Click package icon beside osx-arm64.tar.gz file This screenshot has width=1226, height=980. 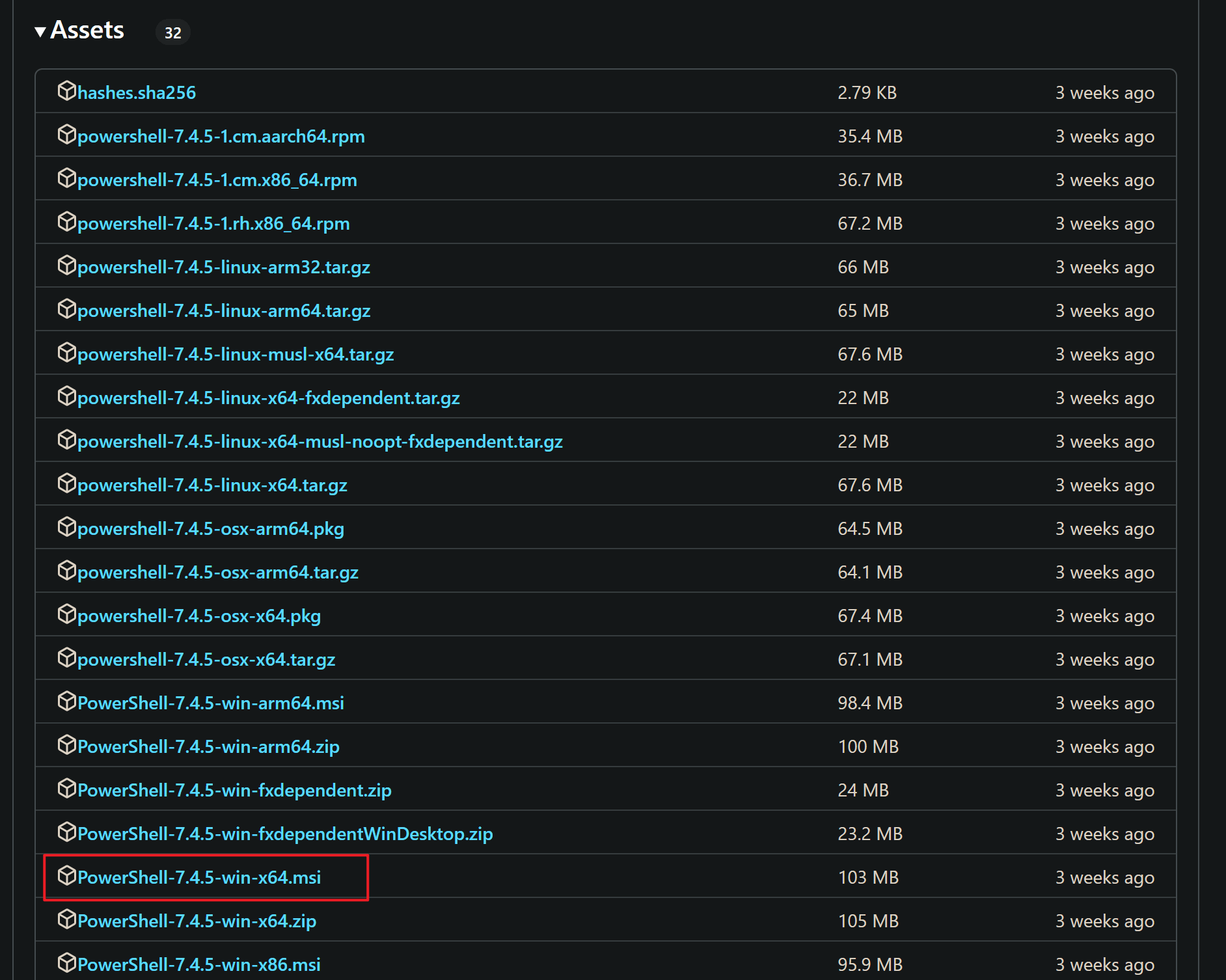pos(66,570)
